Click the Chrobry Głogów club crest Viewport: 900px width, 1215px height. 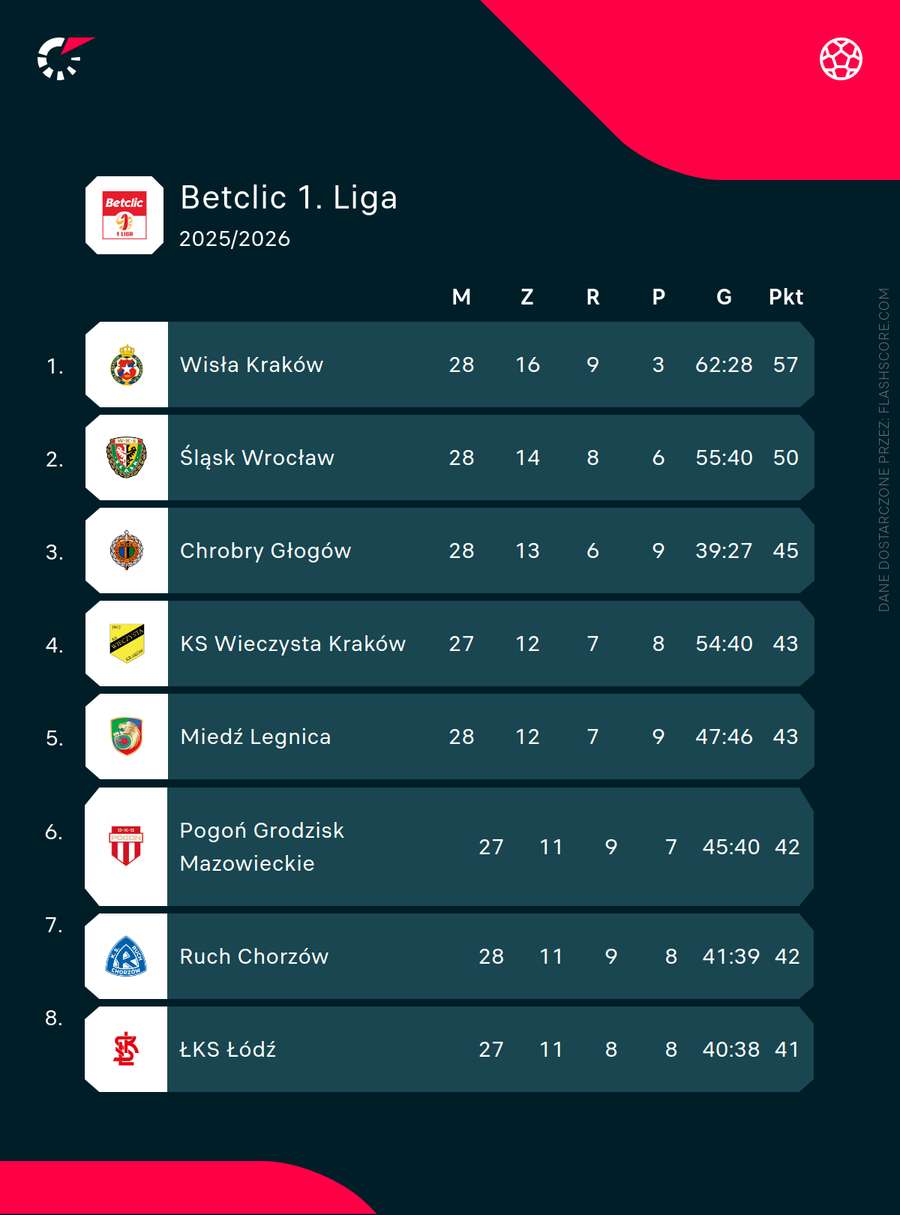(x=126, y=550)
